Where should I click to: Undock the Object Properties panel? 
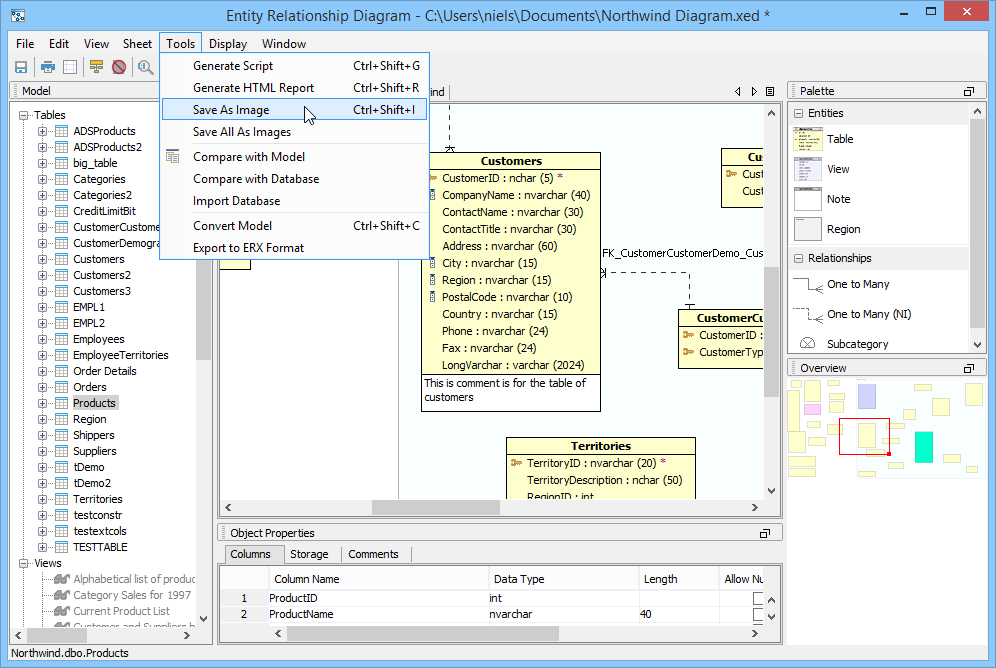(765, 533)
